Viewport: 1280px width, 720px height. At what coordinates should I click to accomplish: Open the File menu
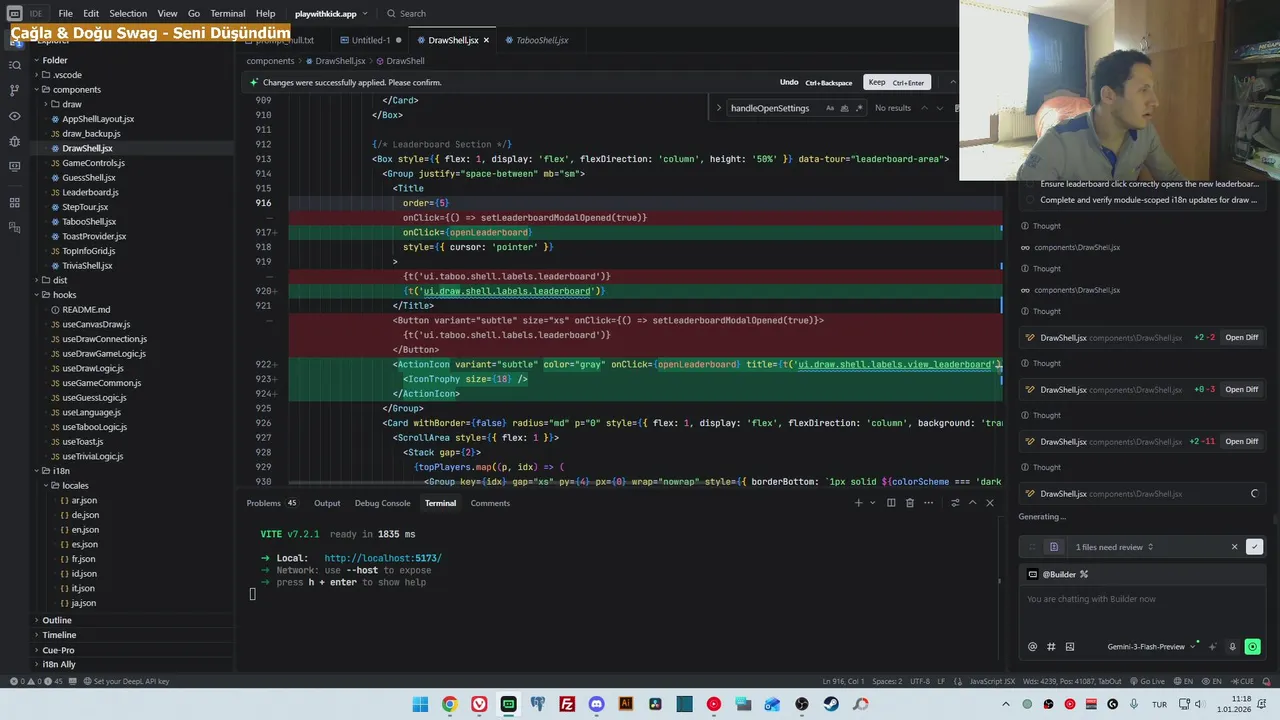pos(65,14)
